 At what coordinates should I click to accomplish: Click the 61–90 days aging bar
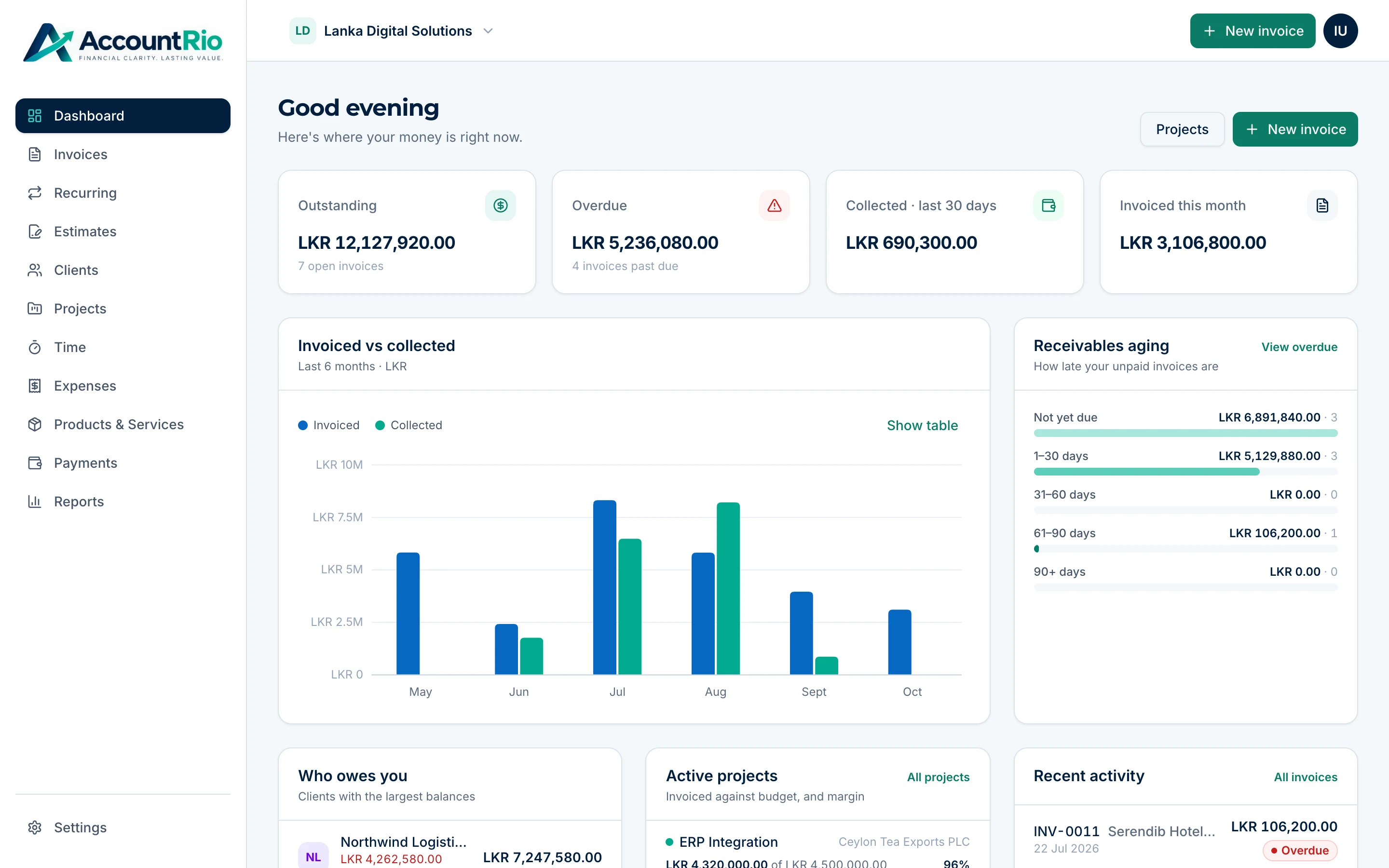[1036, 549]
